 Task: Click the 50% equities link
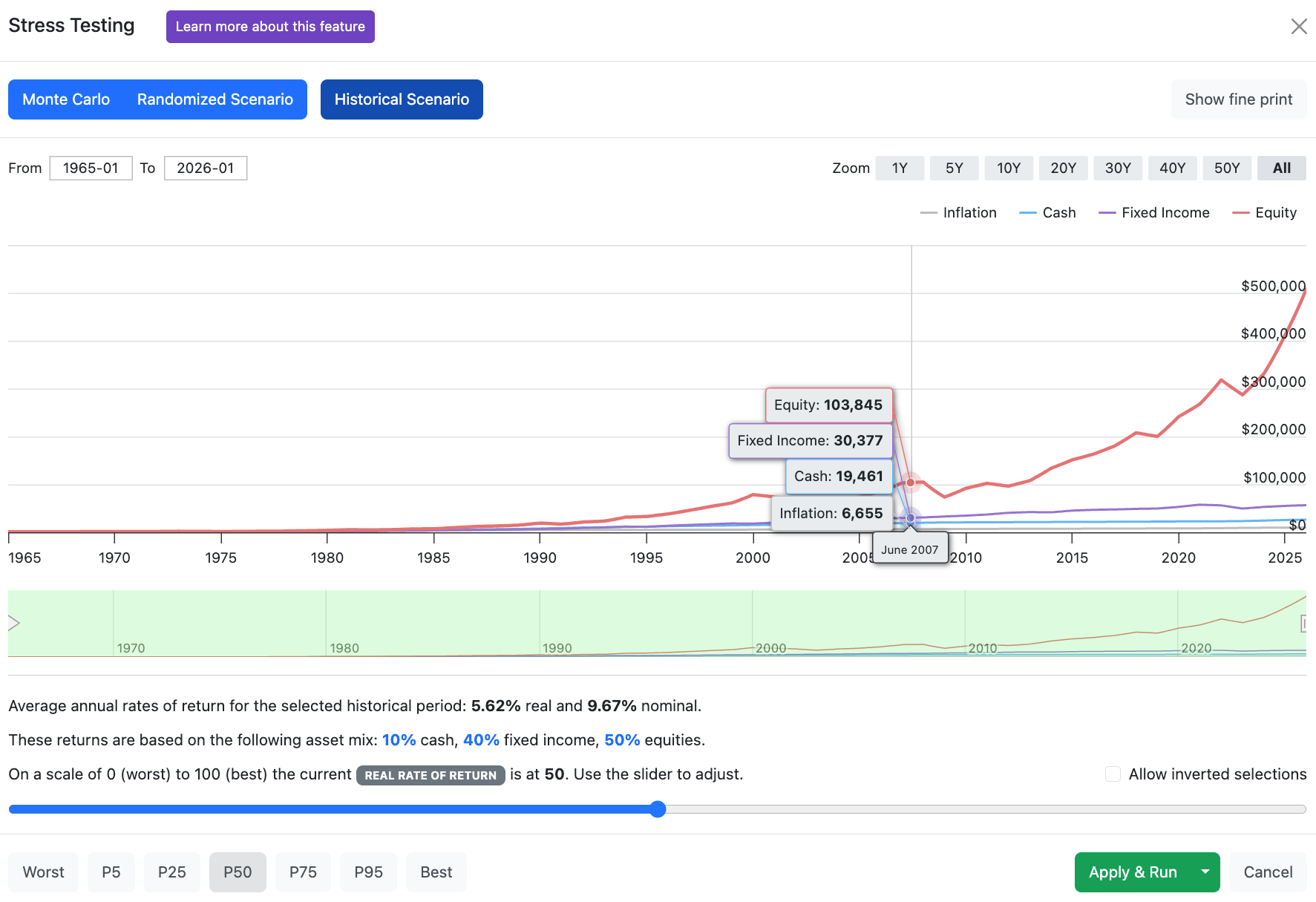click(622, 740)
